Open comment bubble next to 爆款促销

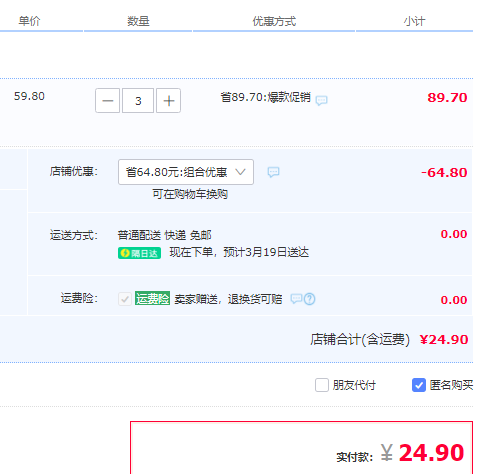pyautogui.click(x=322, y=100)
